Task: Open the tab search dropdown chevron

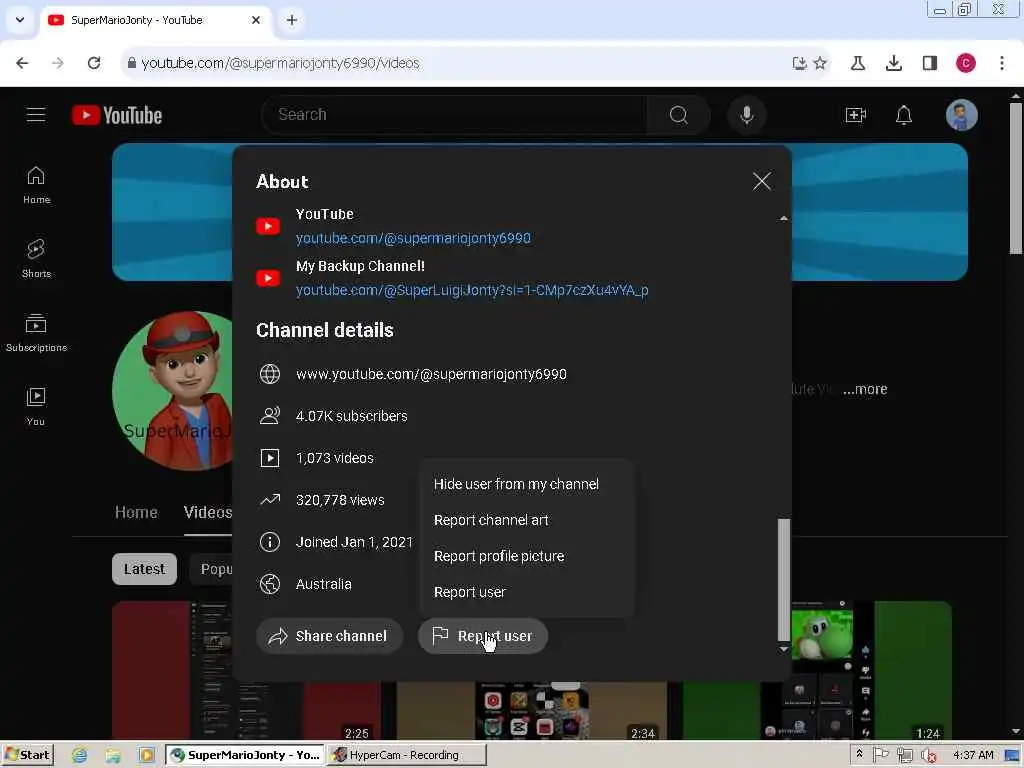Action: coord(20,20)
